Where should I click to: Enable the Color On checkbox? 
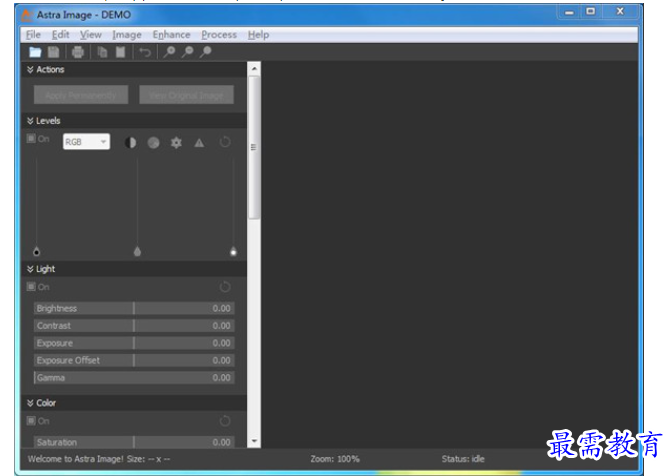coord(31,421)
